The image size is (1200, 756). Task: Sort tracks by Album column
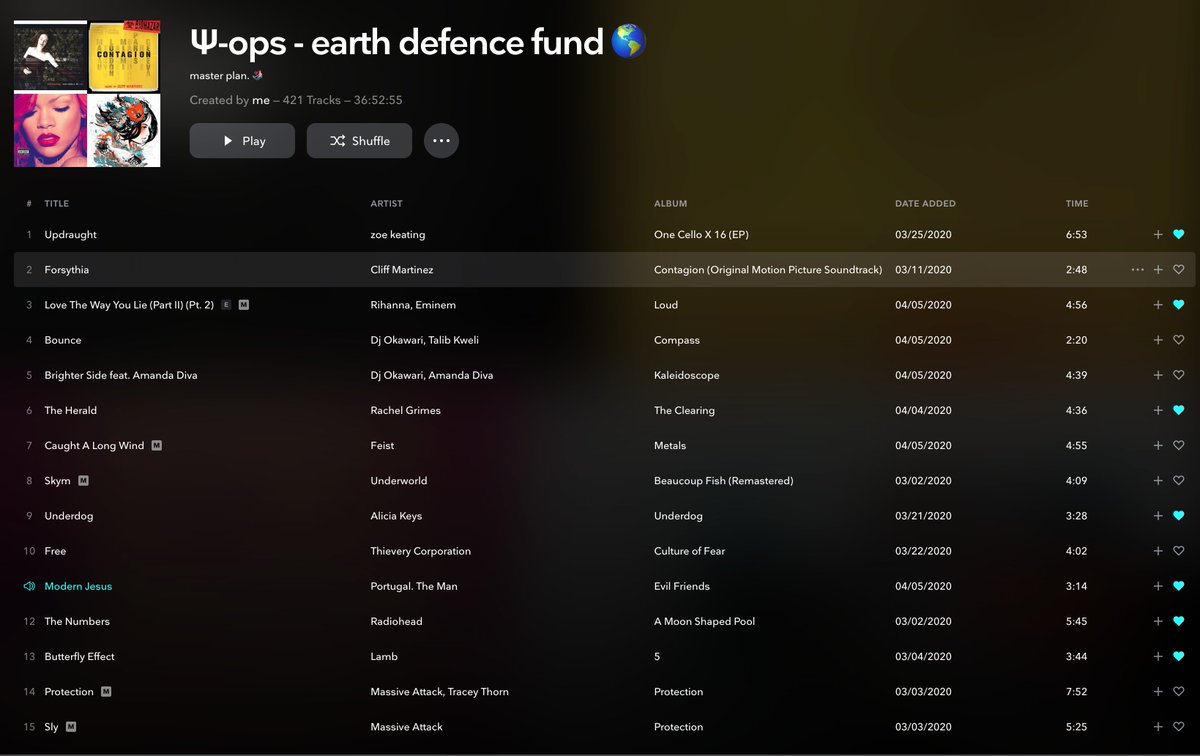[x=670, y=204]
